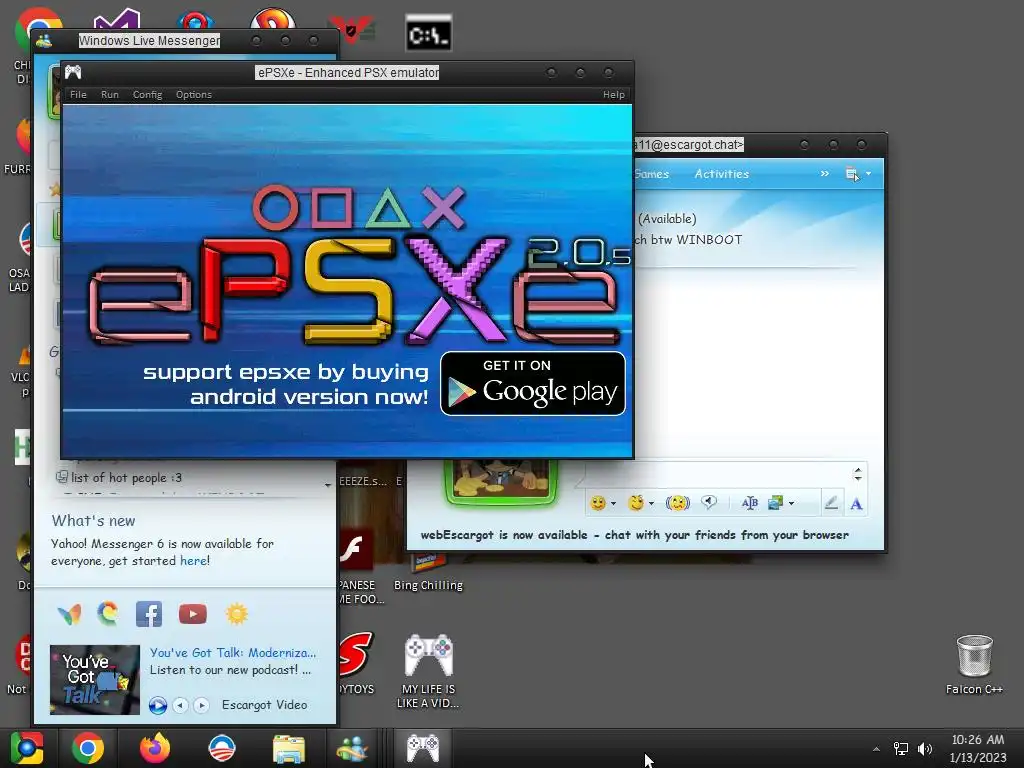Open the Help menu in ePSXe
Screen dimensions: 1024x768
pyautogui.click(x=613, y=95)
